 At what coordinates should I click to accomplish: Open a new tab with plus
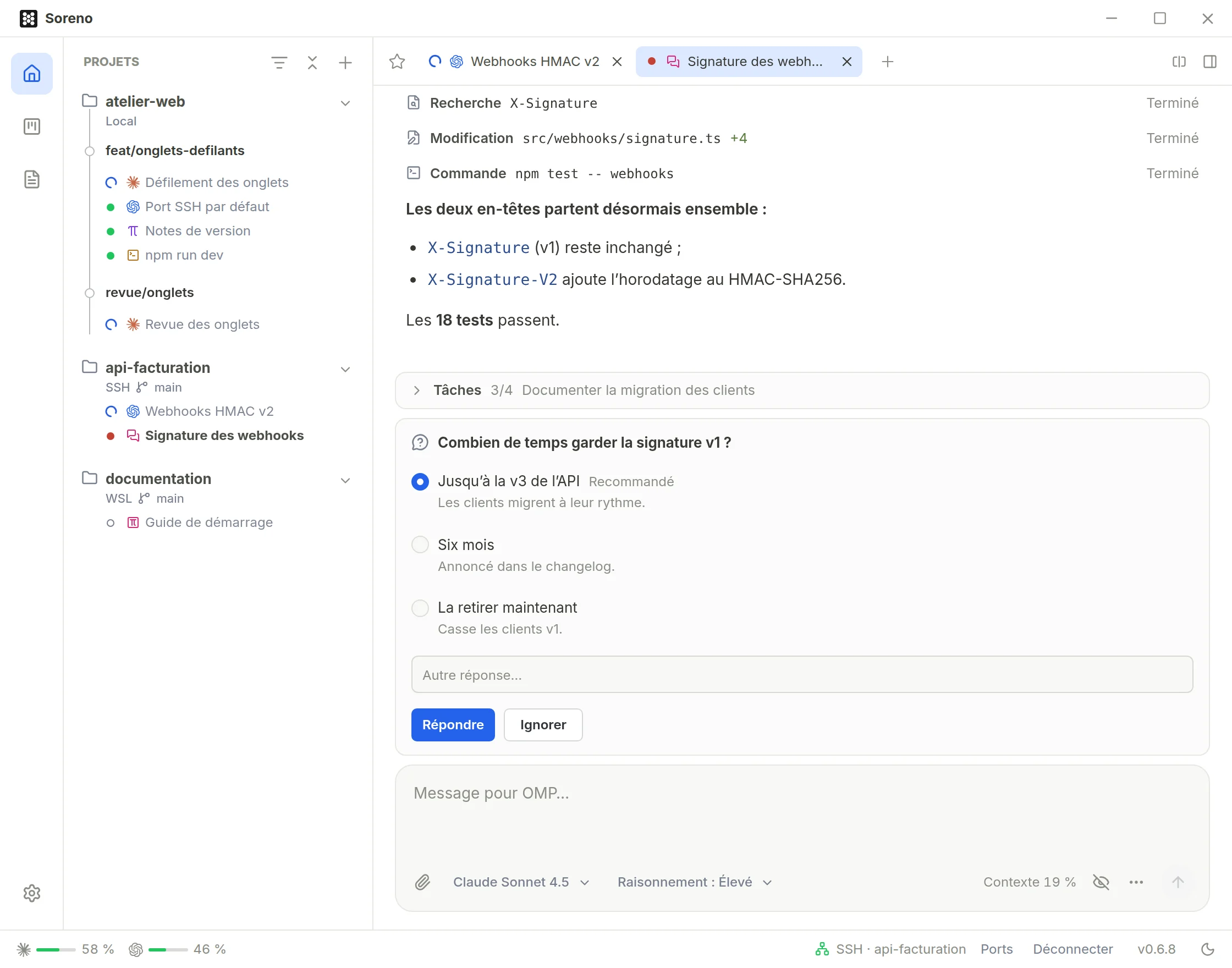point(888,62)
